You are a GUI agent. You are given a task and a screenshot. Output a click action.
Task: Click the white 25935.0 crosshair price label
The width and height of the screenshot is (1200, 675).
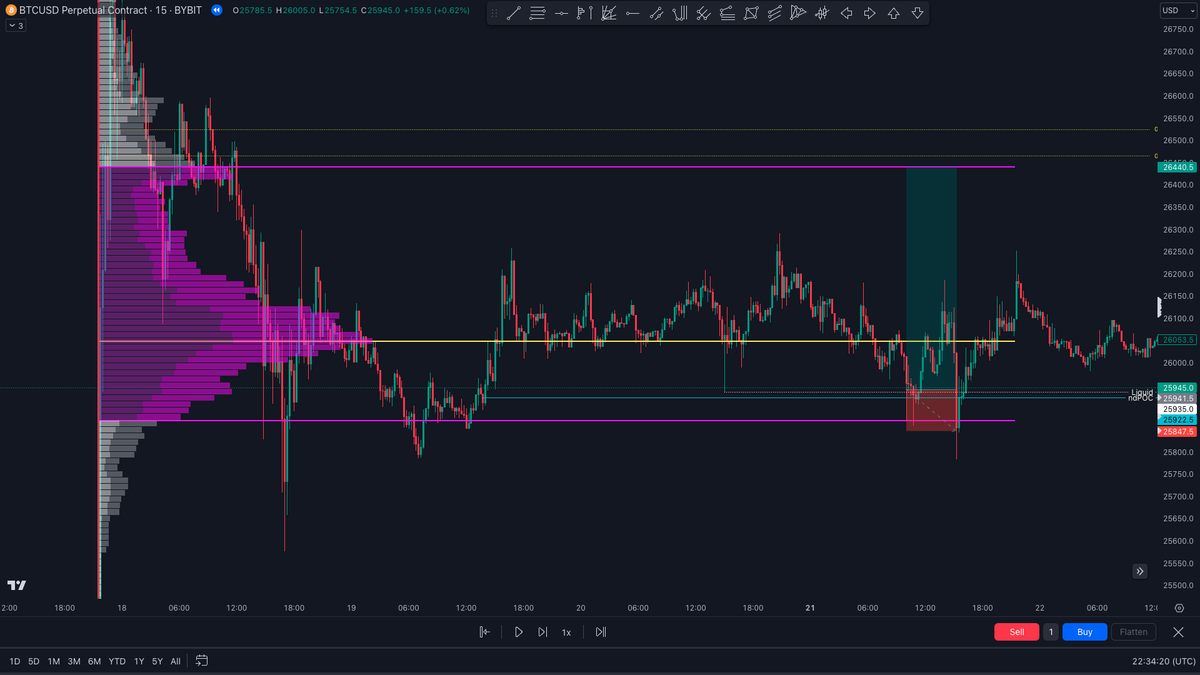[x=1178, y=409]
